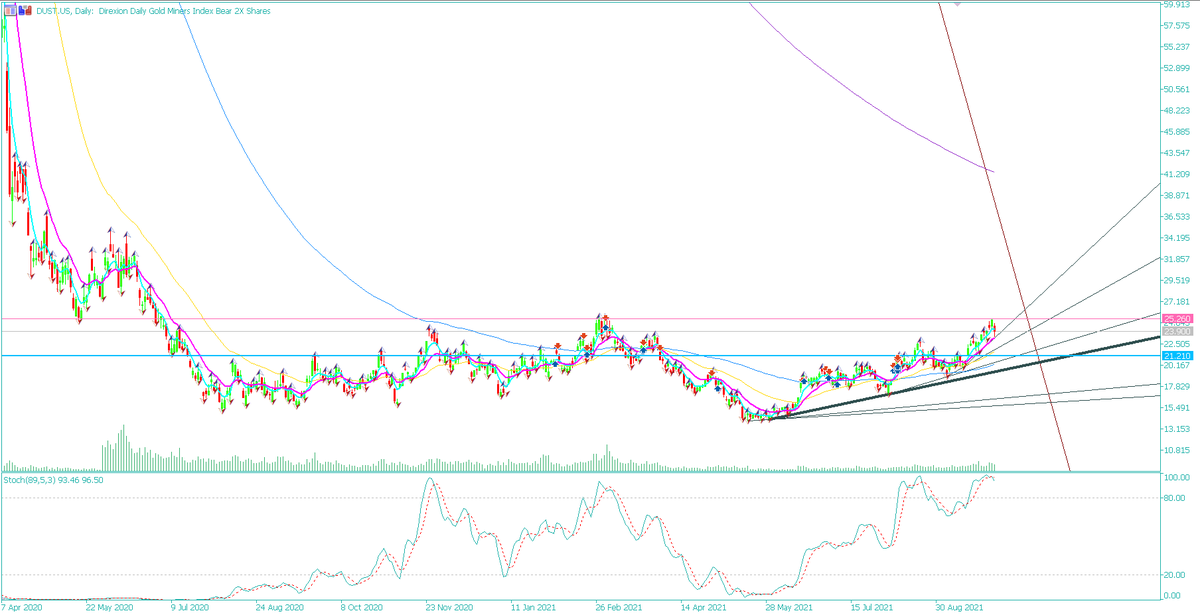
Task: Click the 26 Feb 2021 date label
Action: coord(619,607)
